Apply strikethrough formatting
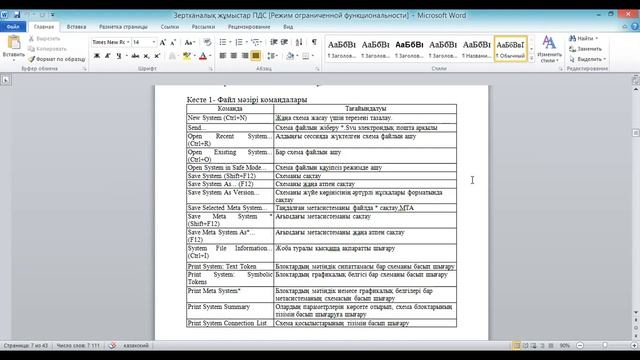The height and width of the screenshot is (360, 640). [x=135, y=56]
